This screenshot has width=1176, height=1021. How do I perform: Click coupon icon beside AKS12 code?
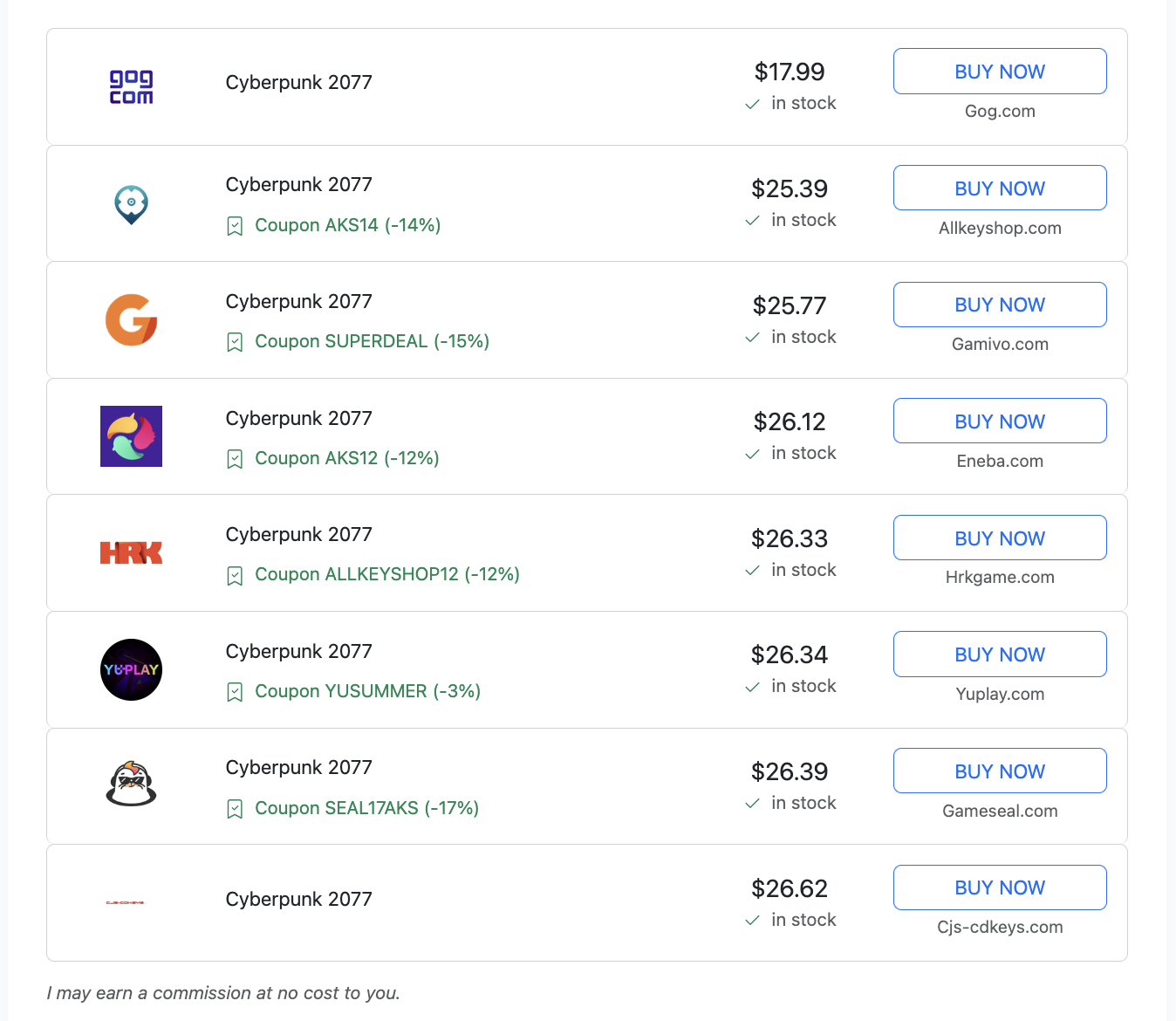pos(235,459)
